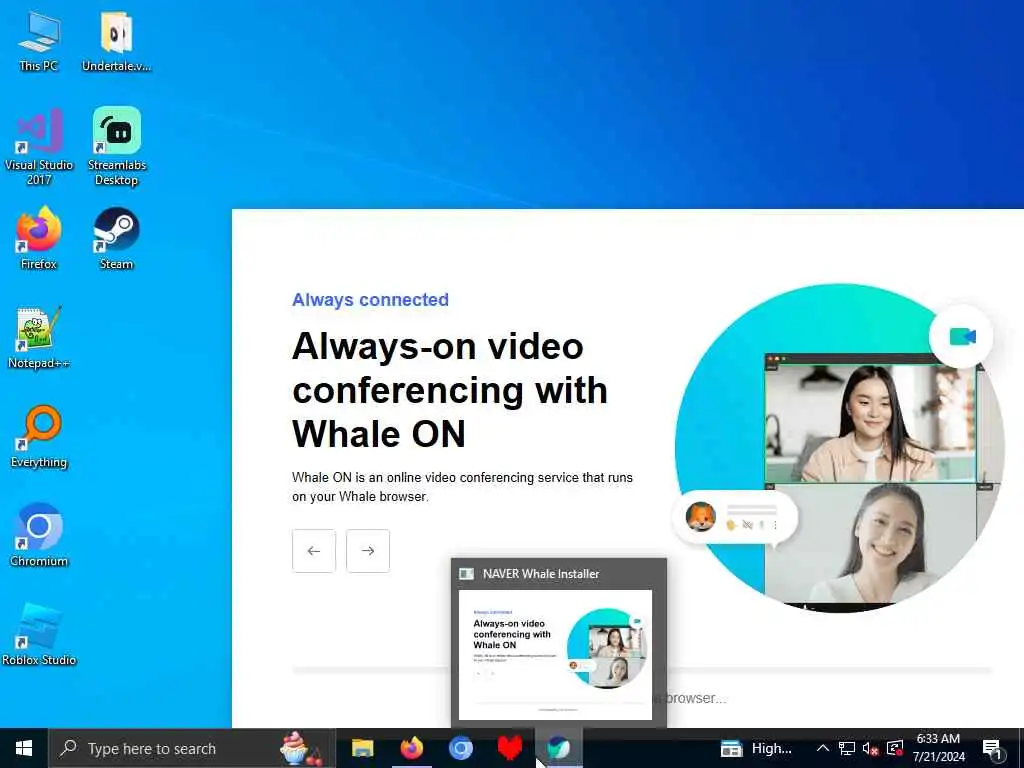Open Chromium from the taskbar
1024x768 pixels.
coord(460,748)
